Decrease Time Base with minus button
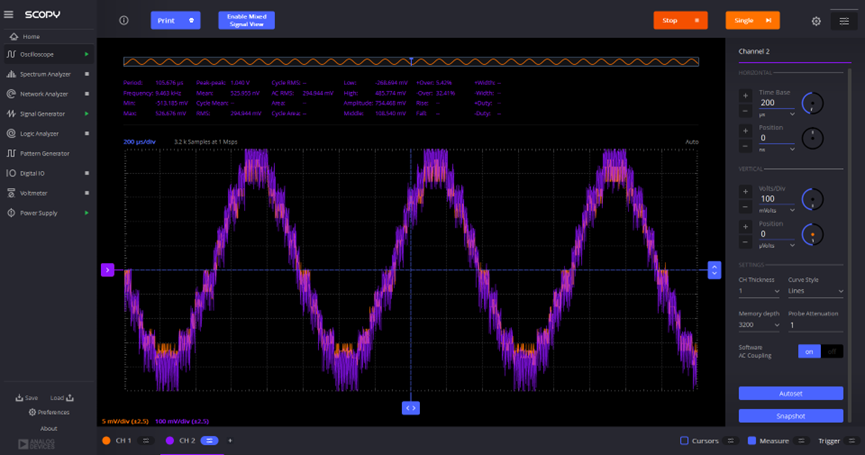The image size is (865, 455). 745,111
